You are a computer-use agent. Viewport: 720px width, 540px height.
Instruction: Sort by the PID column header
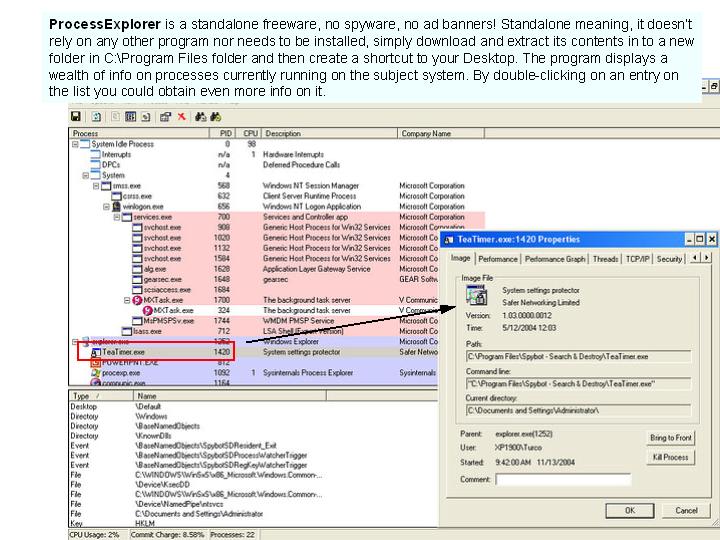[x=222, y=134]
